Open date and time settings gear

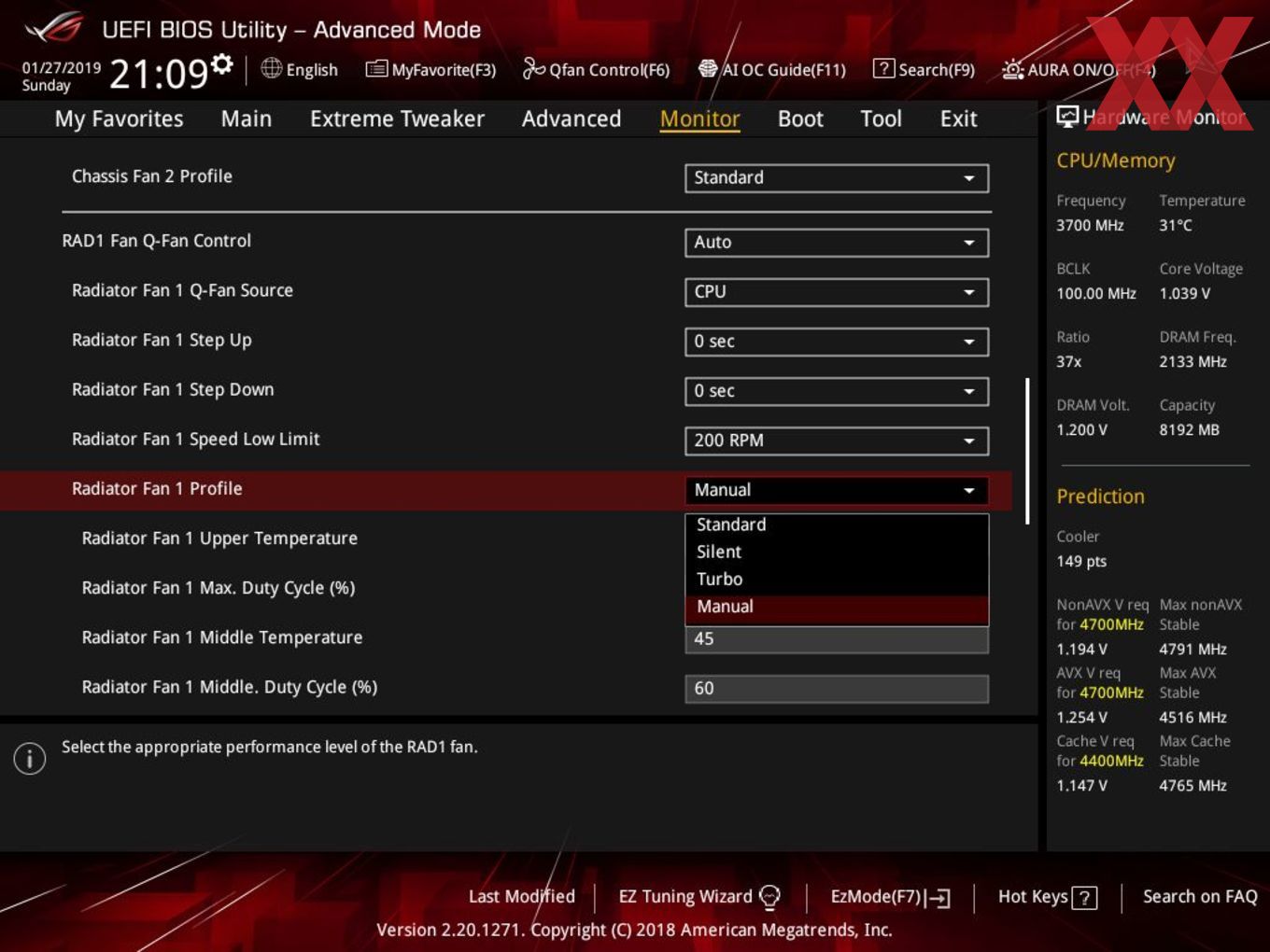point(222,63)
